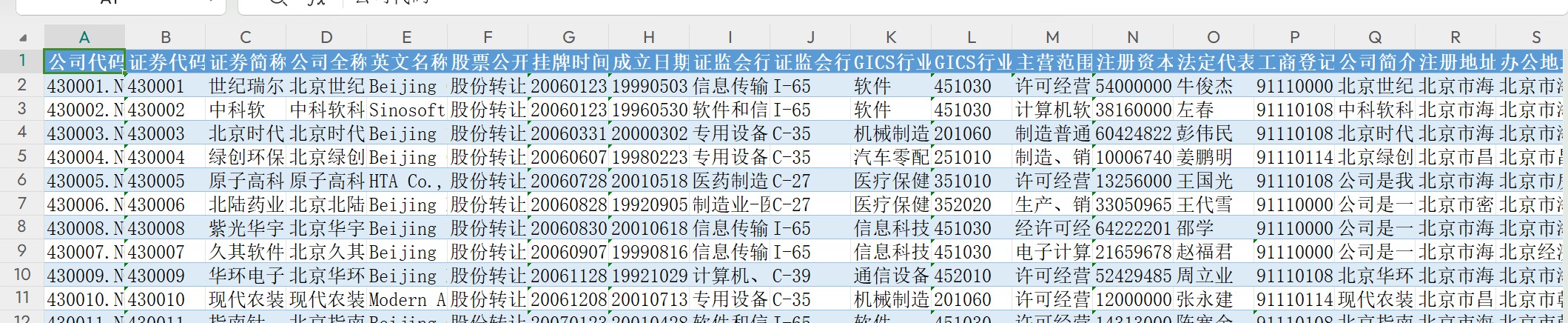1568x323 pixels.
Task: Select row 4 header
Action: pos(22,132)
